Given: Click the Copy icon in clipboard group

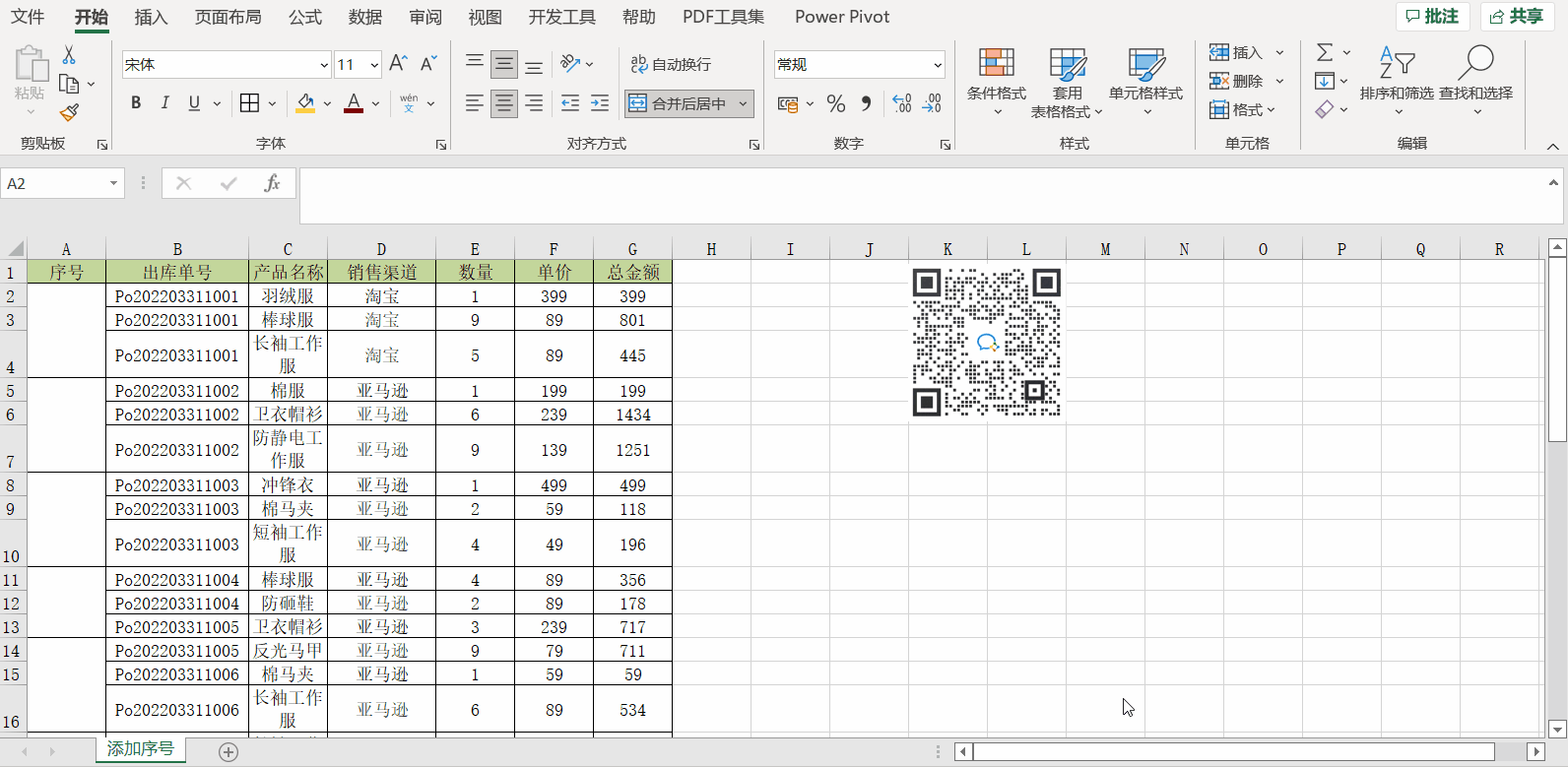Looking at the screenshot, I should pyautogui.click(x=69, y=84).
